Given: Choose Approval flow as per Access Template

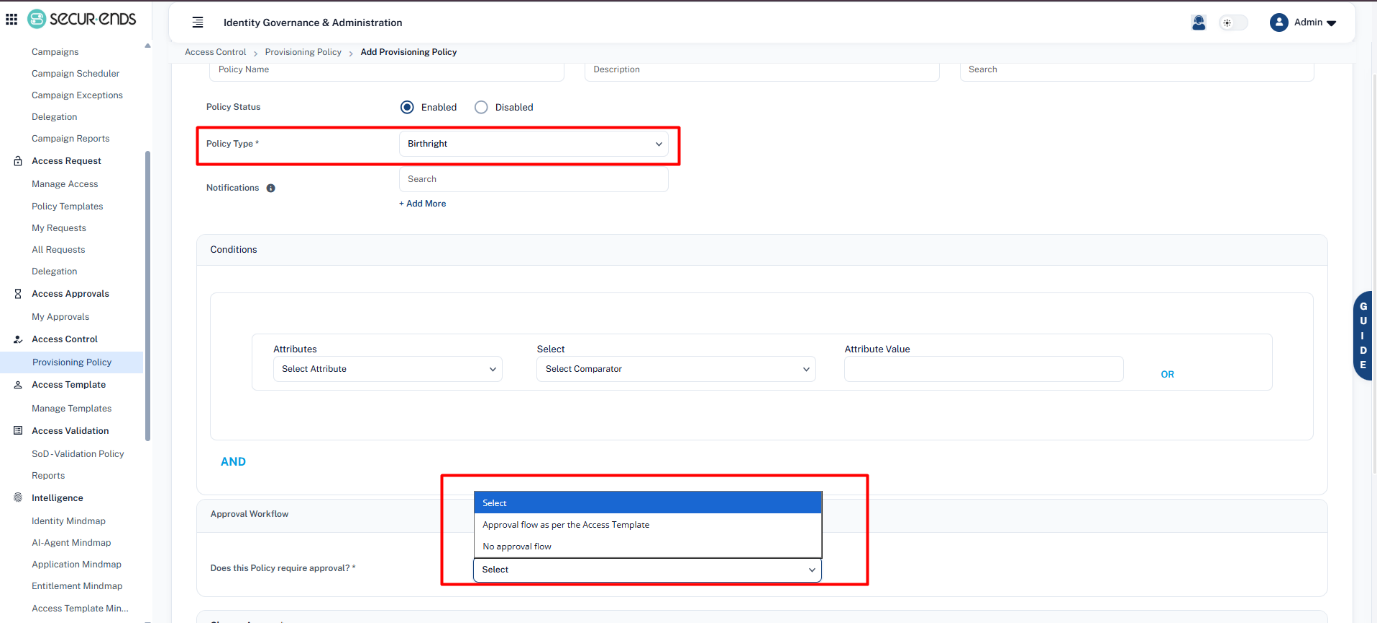Looking at the screenshot, I should [648, 525].
